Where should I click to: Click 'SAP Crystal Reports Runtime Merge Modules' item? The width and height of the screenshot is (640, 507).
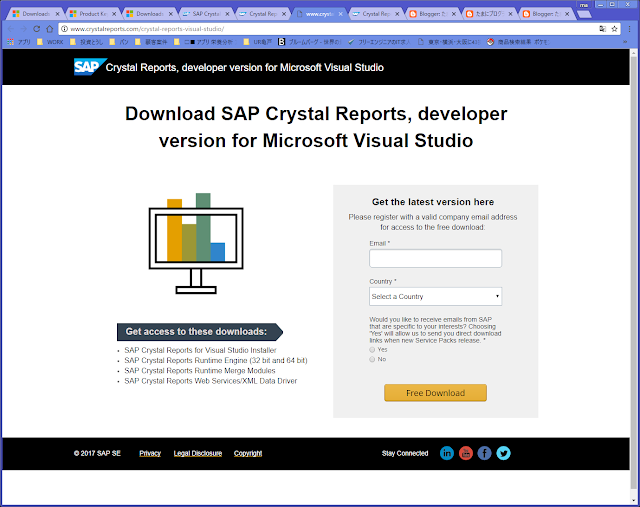(x=200, y=371)
